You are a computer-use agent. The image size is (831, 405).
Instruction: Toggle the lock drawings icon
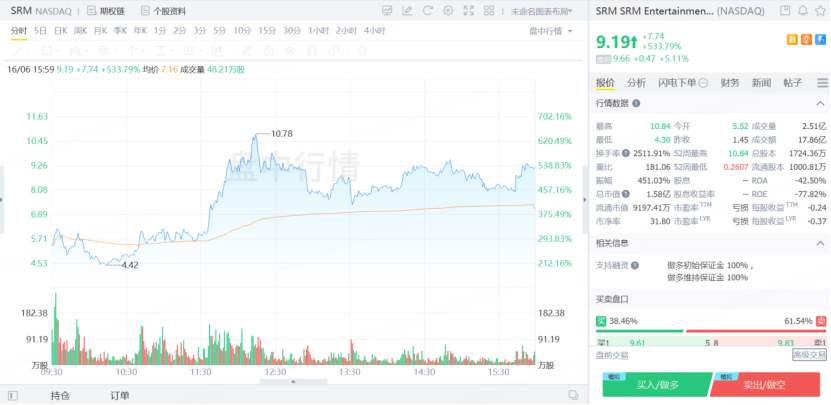(x=269, y=51)
